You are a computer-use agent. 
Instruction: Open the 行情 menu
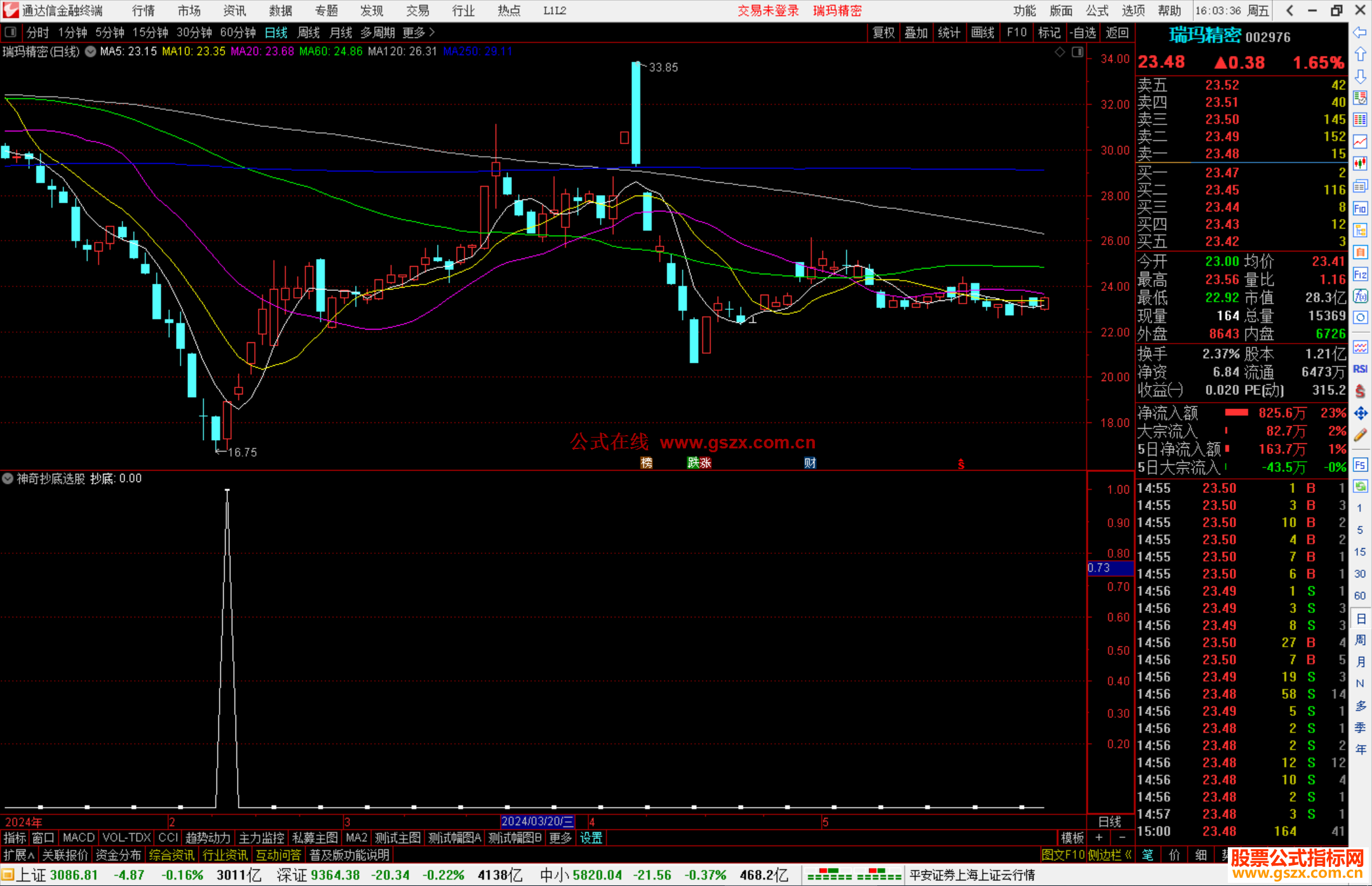143,11
